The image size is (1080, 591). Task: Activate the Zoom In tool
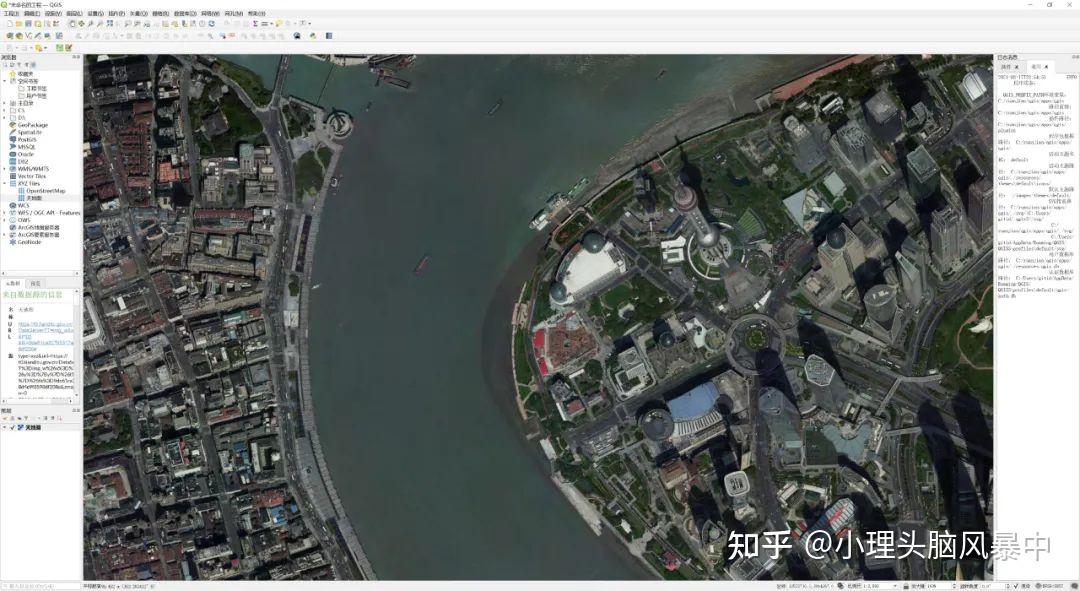(90, 23)
